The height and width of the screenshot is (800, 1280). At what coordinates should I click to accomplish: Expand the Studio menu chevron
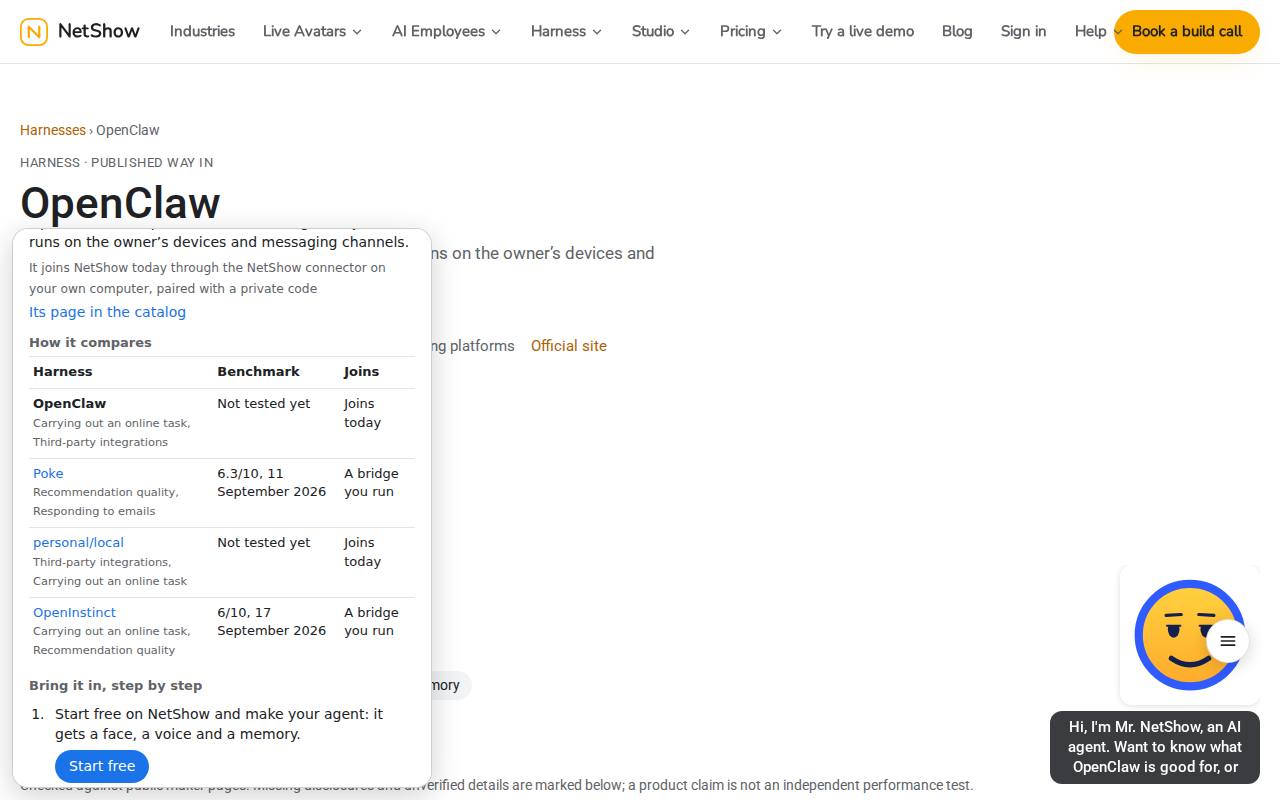pyautogui.click(x=685, y=31)
